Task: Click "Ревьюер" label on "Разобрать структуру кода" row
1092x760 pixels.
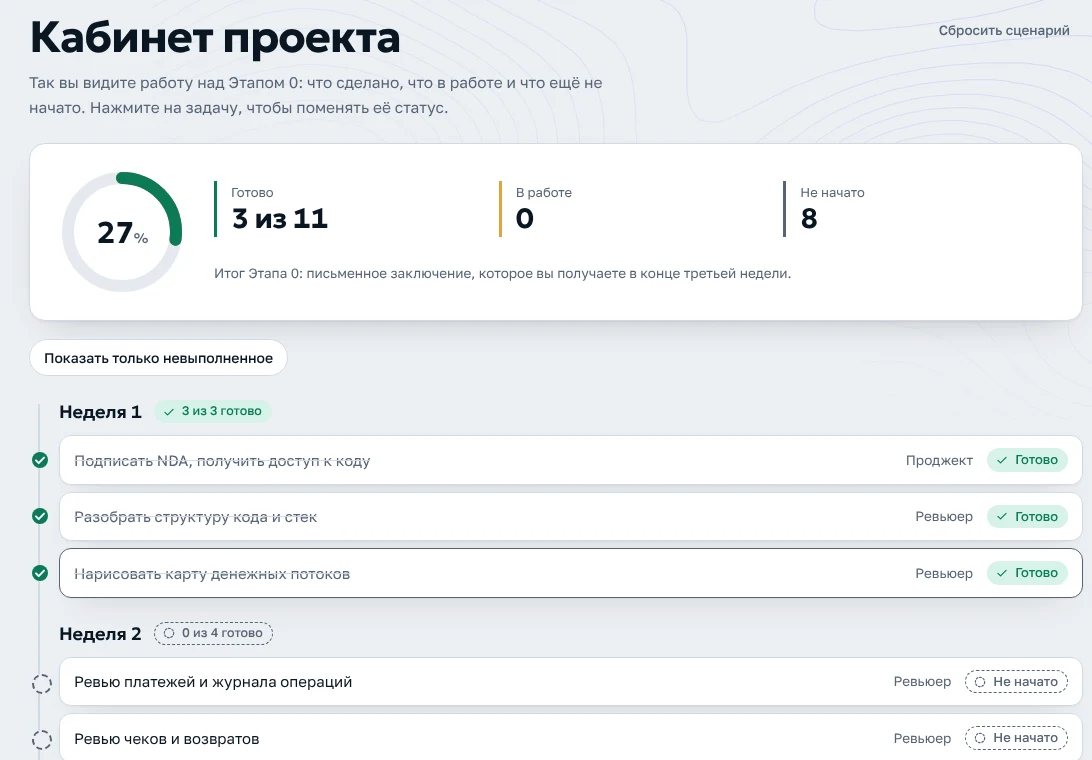Action: tap(944, 517)
